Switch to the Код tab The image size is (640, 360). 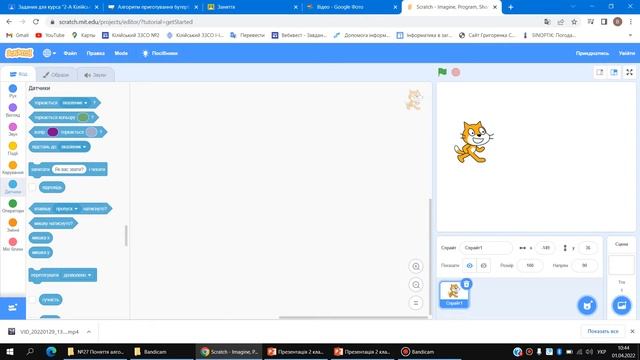(18, 74)
